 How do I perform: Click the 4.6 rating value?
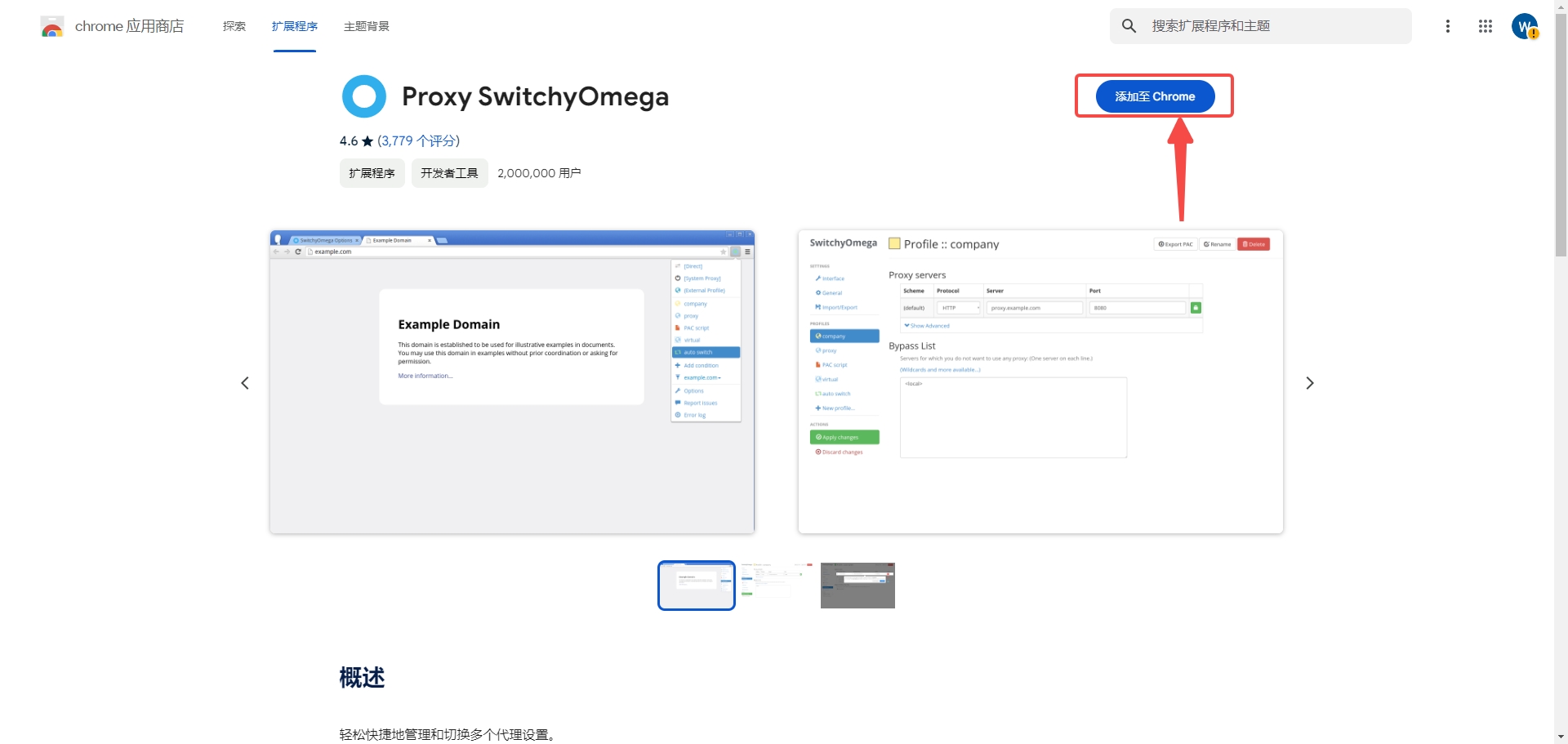pos(349,141)
